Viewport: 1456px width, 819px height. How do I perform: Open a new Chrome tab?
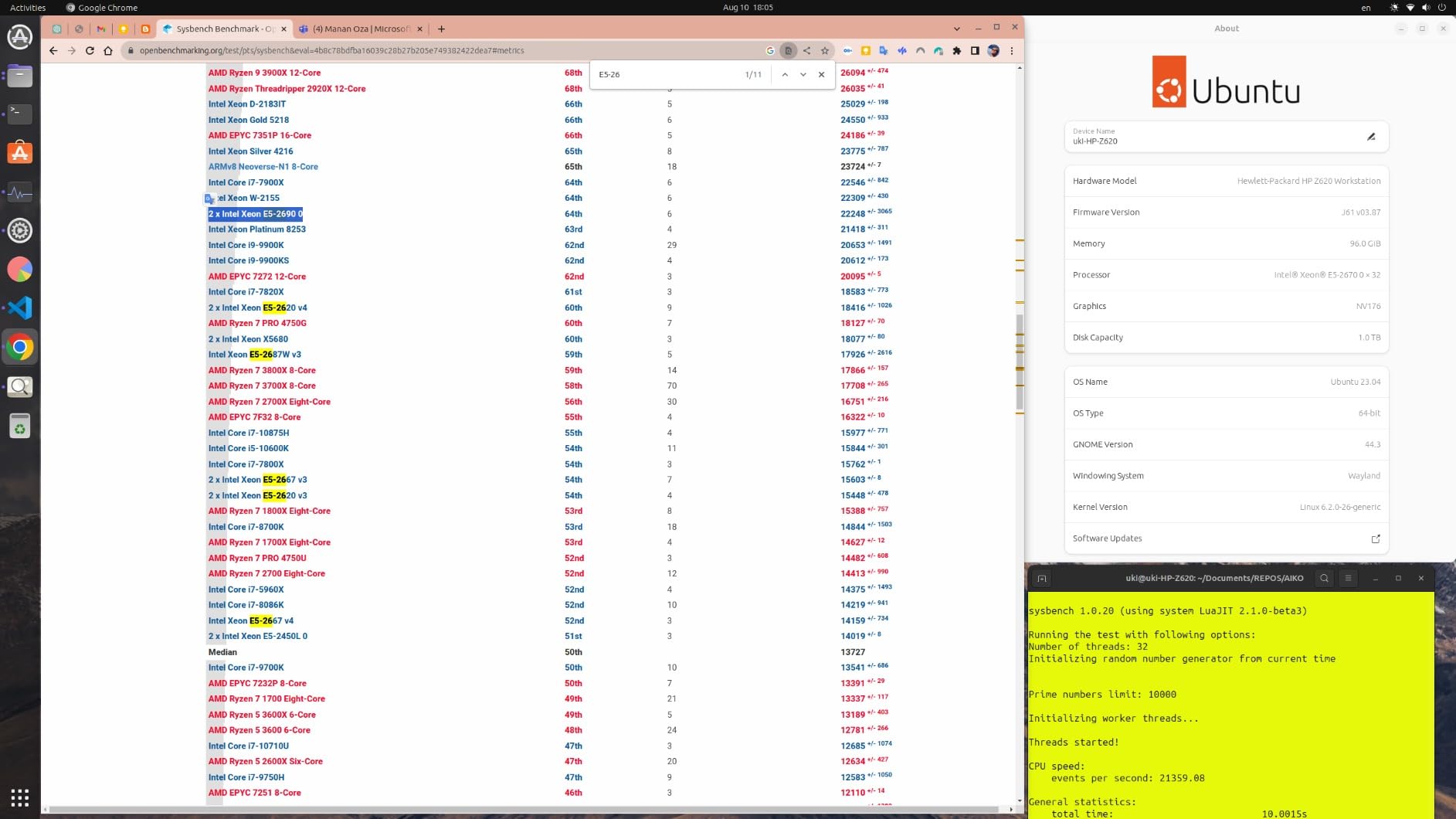click(441, 29)
